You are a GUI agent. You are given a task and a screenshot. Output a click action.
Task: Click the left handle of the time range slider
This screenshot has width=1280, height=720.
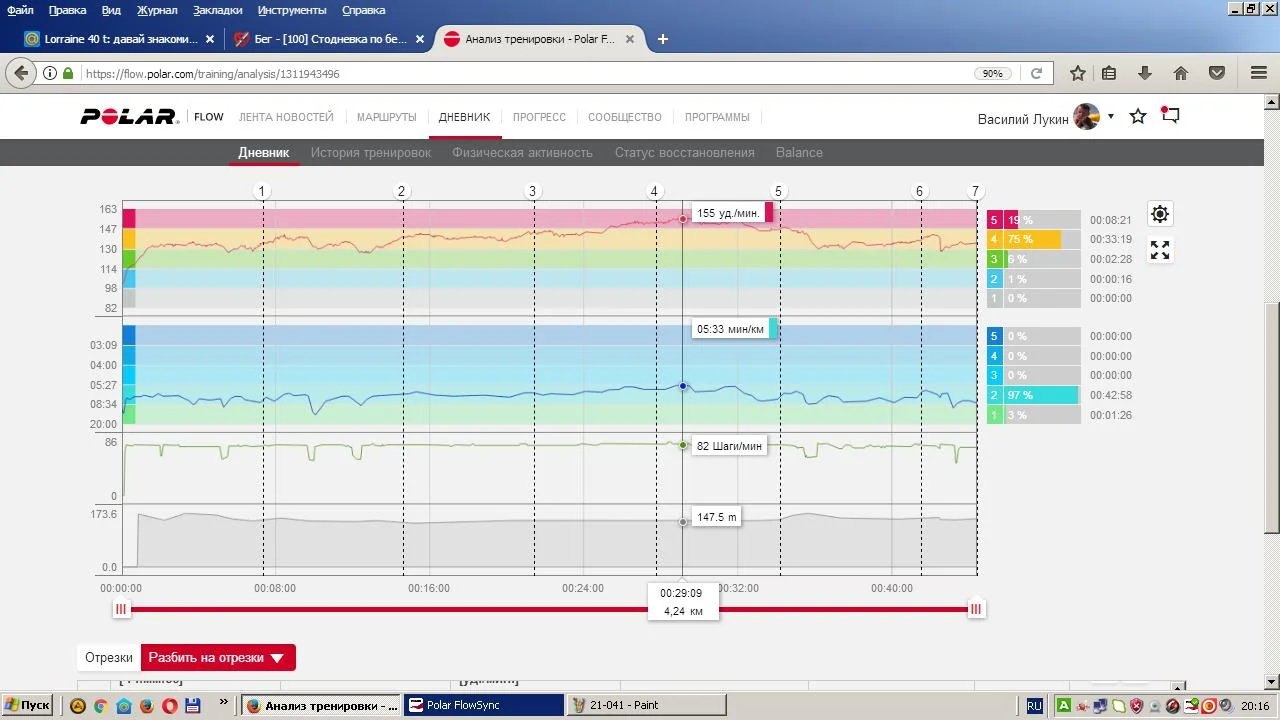point(121,609)
